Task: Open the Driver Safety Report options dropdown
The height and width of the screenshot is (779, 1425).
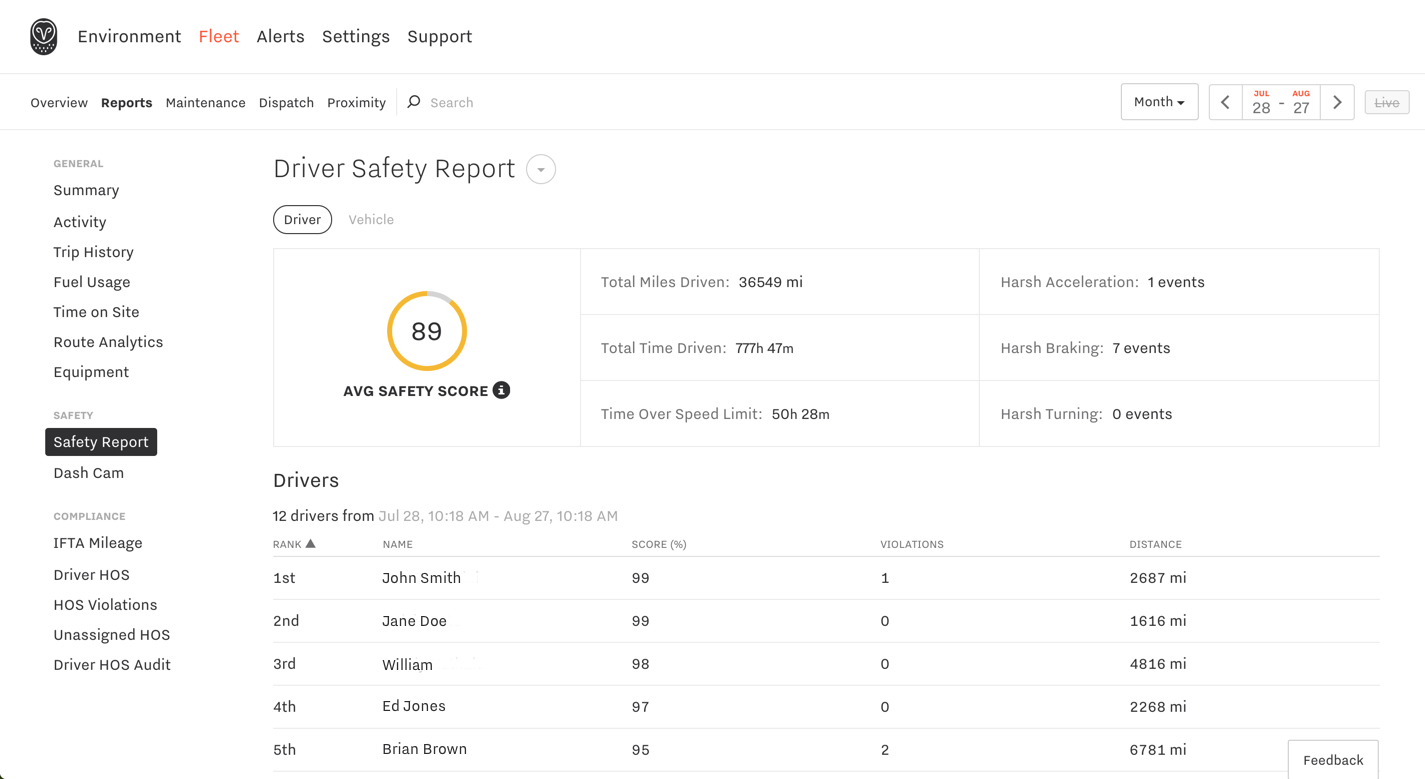Action: coord(540,169)
